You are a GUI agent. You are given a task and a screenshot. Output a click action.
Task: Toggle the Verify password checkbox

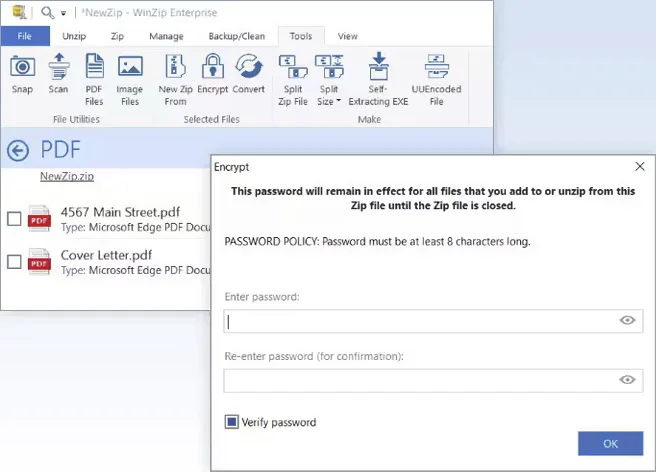[x=232, y=422]
